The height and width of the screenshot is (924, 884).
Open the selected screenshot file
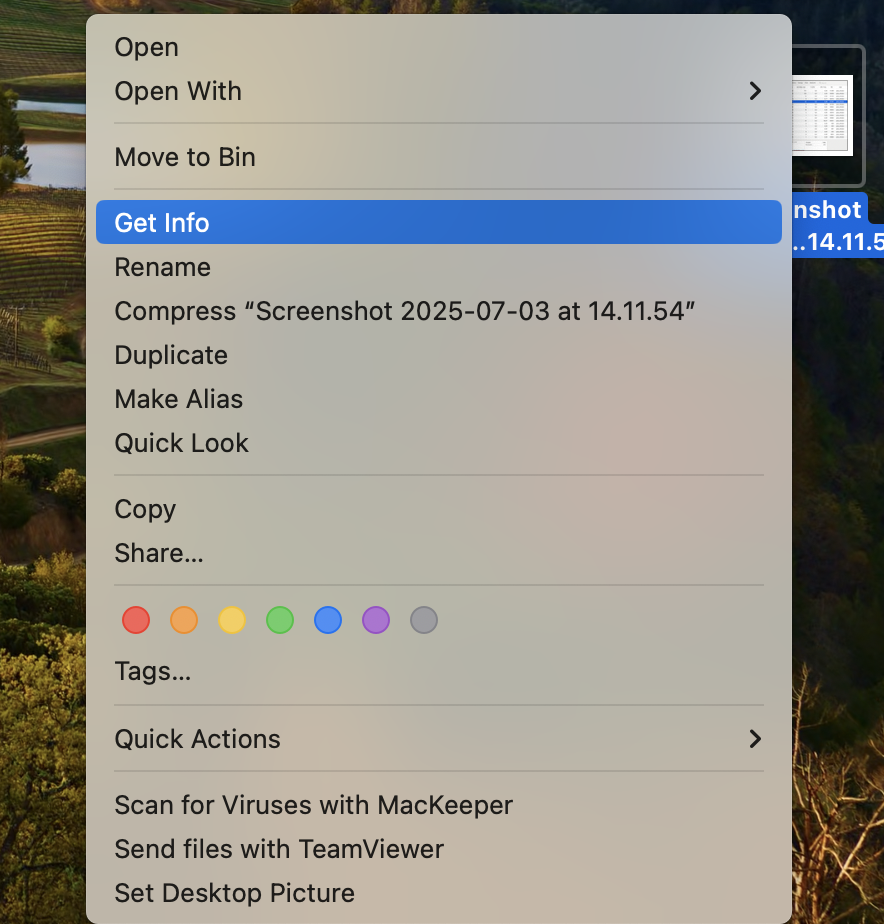pyautogui.click(x=146, y=47)
